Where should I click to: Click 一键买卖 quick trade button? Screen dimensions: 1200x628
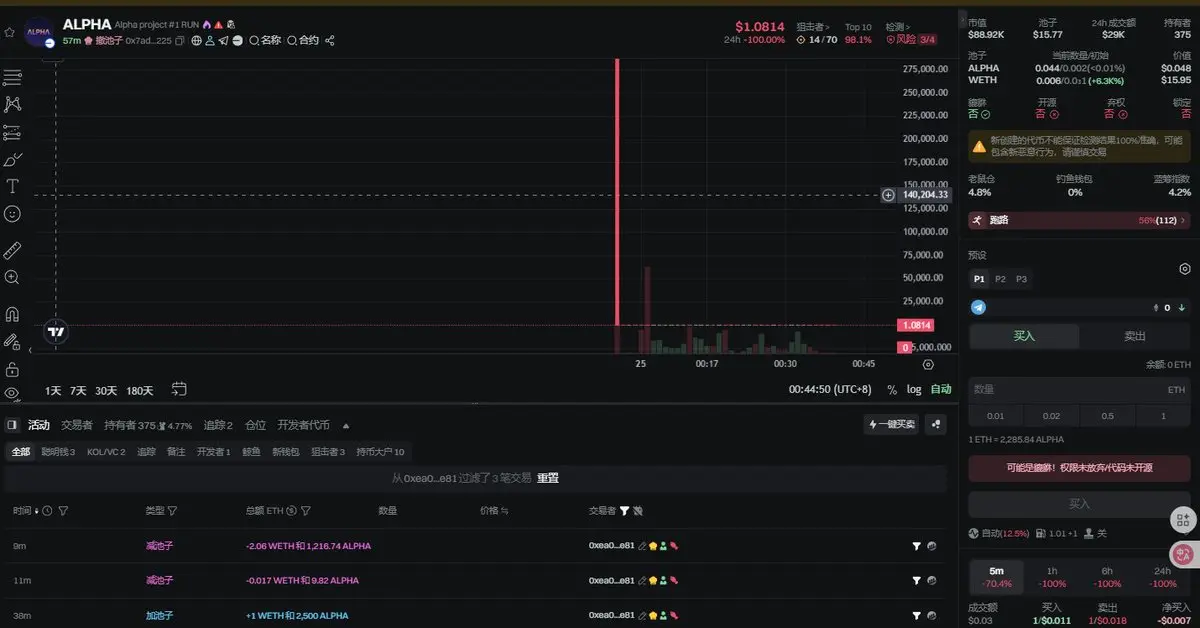(x=892, y=425)
